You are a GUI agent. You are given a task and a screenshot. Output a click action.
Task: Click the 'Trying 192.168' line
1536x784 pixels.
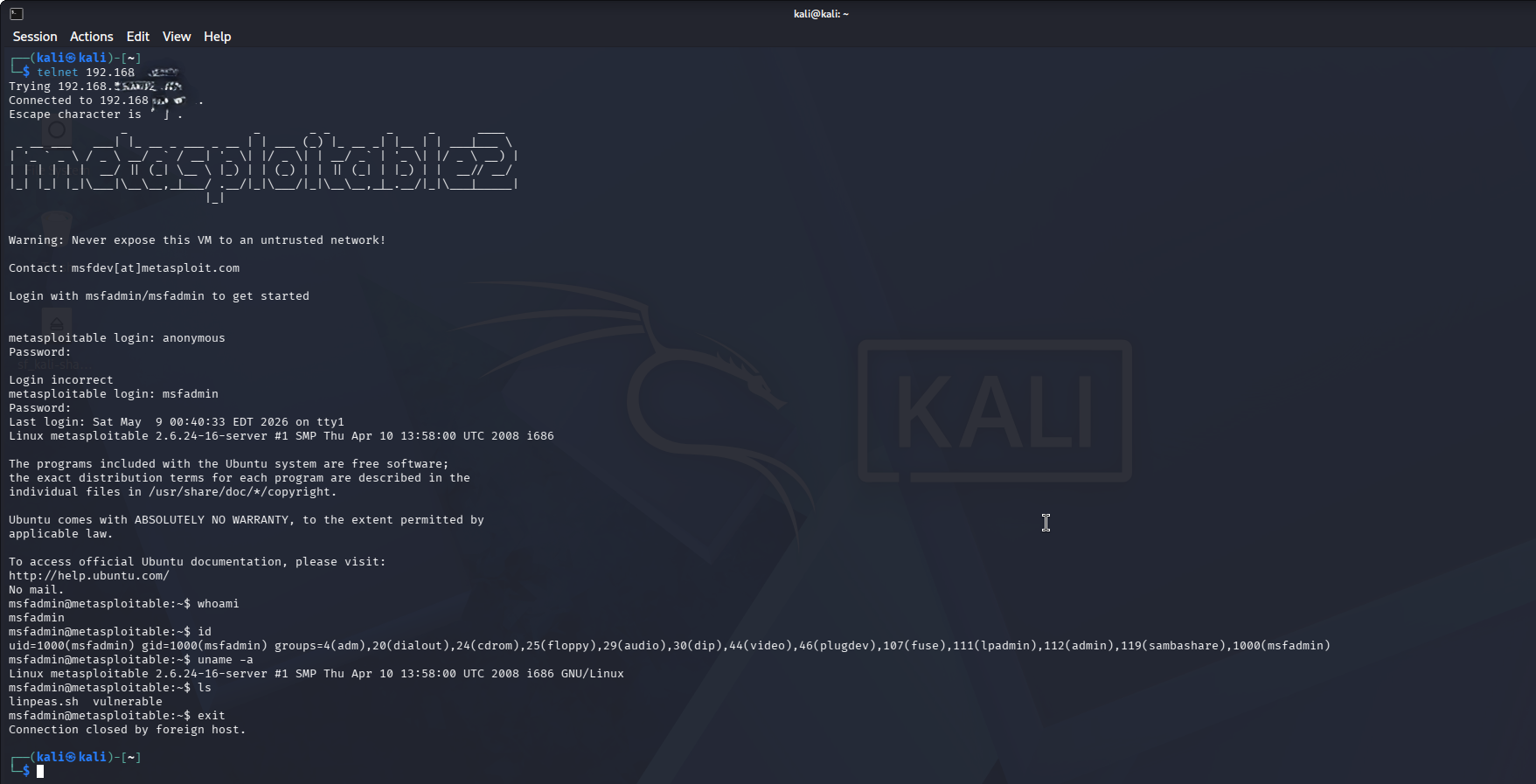click(96, 87)
